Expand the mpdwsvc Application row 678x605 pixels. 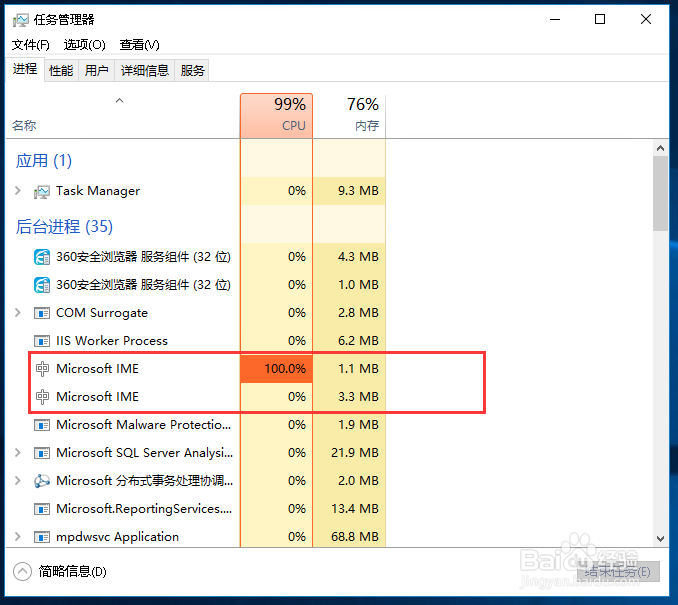point(18,537)
